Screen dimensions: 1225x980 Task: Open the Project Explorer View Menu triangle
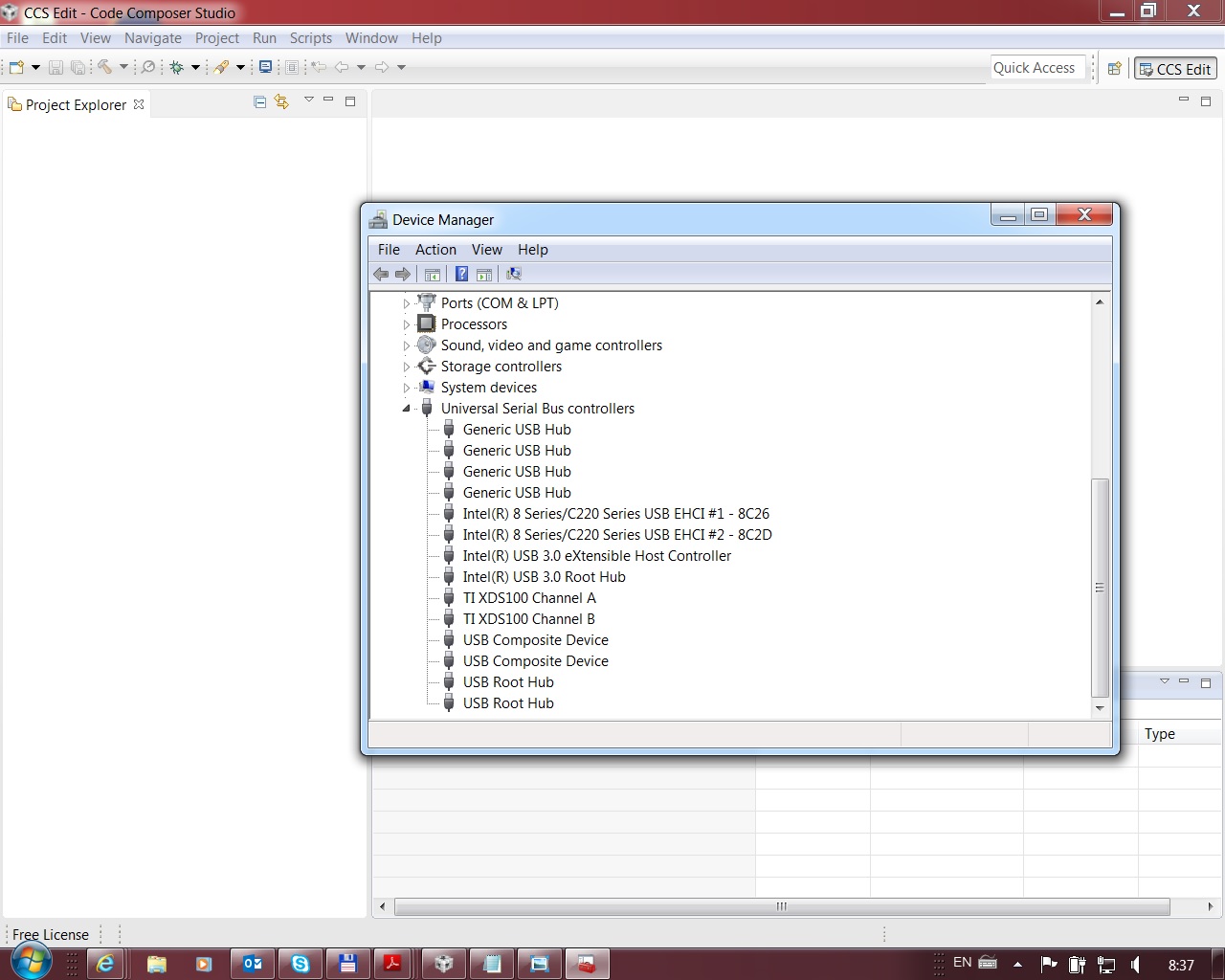point(308,100)
